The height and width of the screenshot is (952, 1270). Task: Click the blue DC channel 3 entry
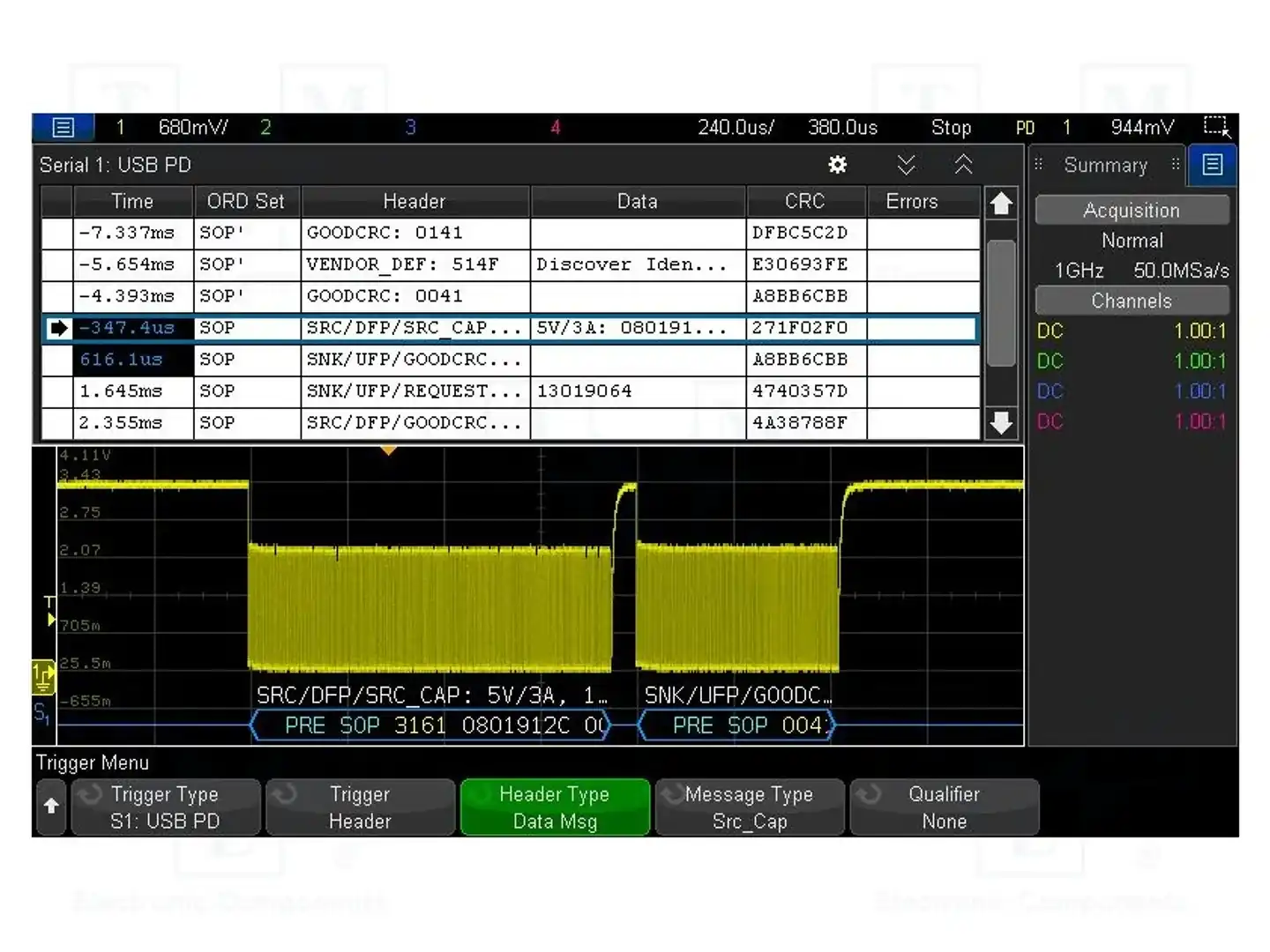click(1132, 391)
